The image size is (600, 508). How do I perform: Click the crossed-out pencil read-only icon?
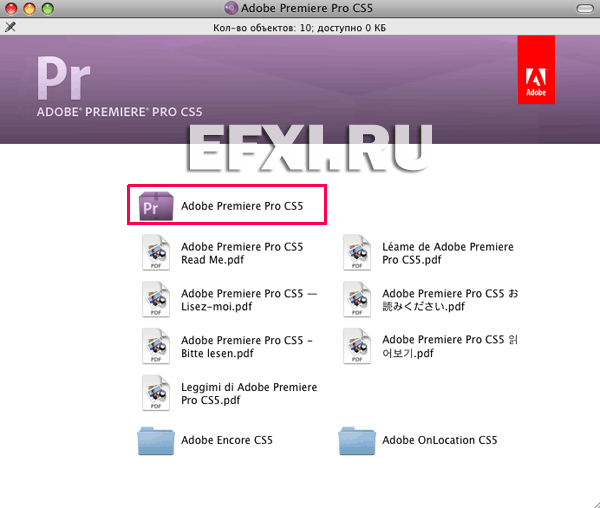10,27
